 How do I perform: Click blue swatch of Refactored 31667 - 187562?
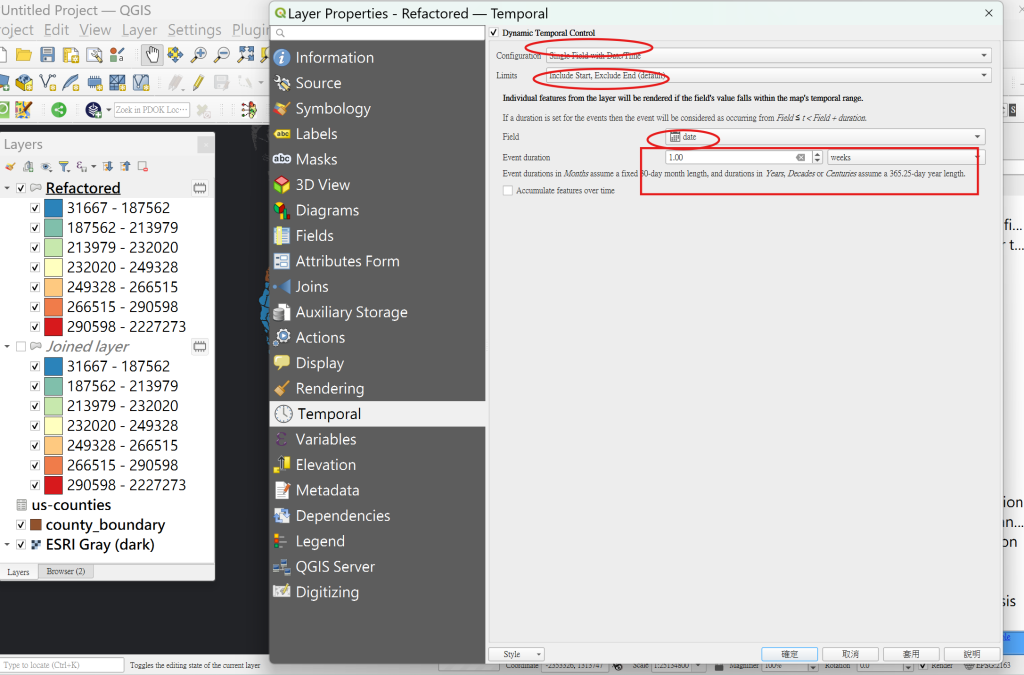click(x=54, y=208)
